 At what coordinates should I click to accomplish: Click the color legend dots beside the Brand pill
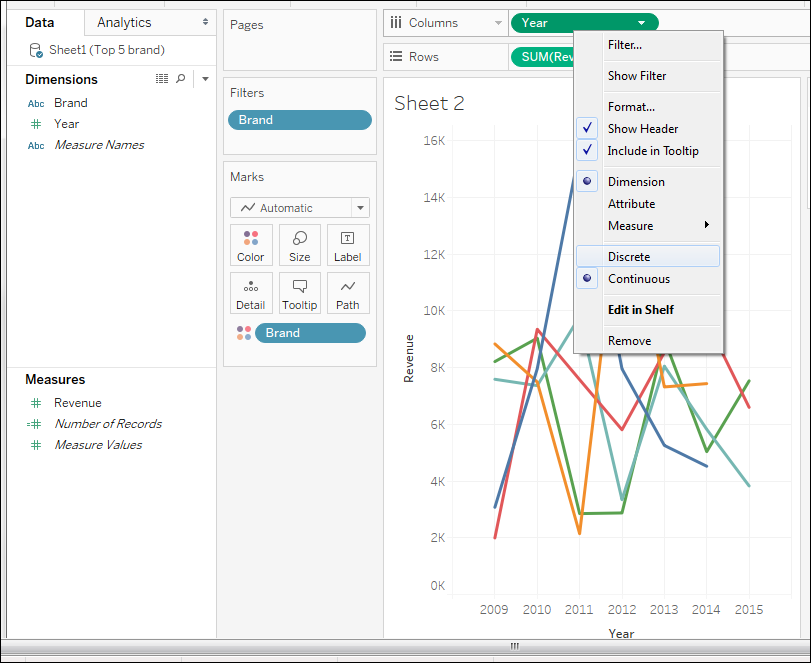[244, 332]
